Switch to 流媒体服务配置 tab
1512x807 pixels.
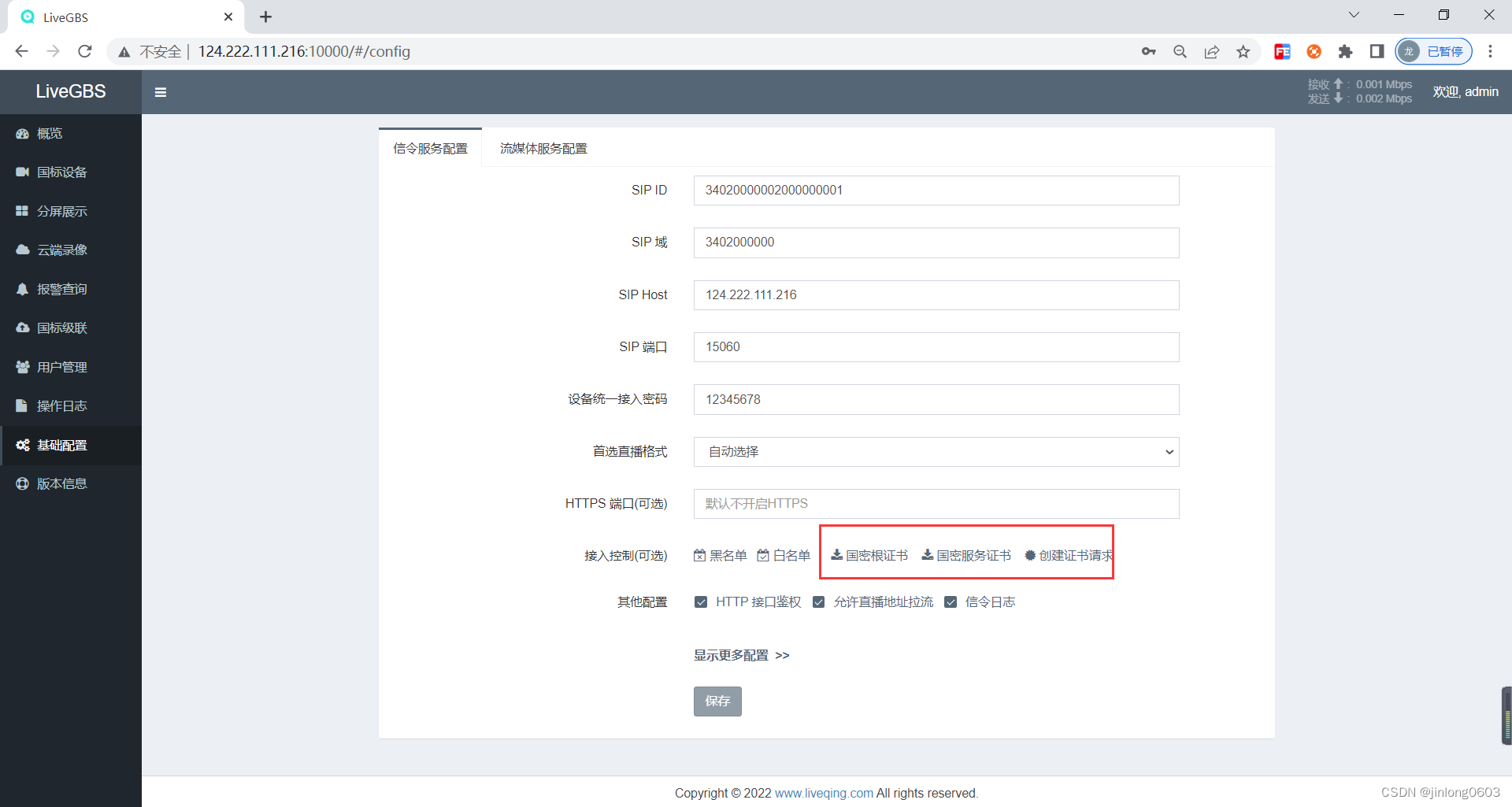point(543,148)
